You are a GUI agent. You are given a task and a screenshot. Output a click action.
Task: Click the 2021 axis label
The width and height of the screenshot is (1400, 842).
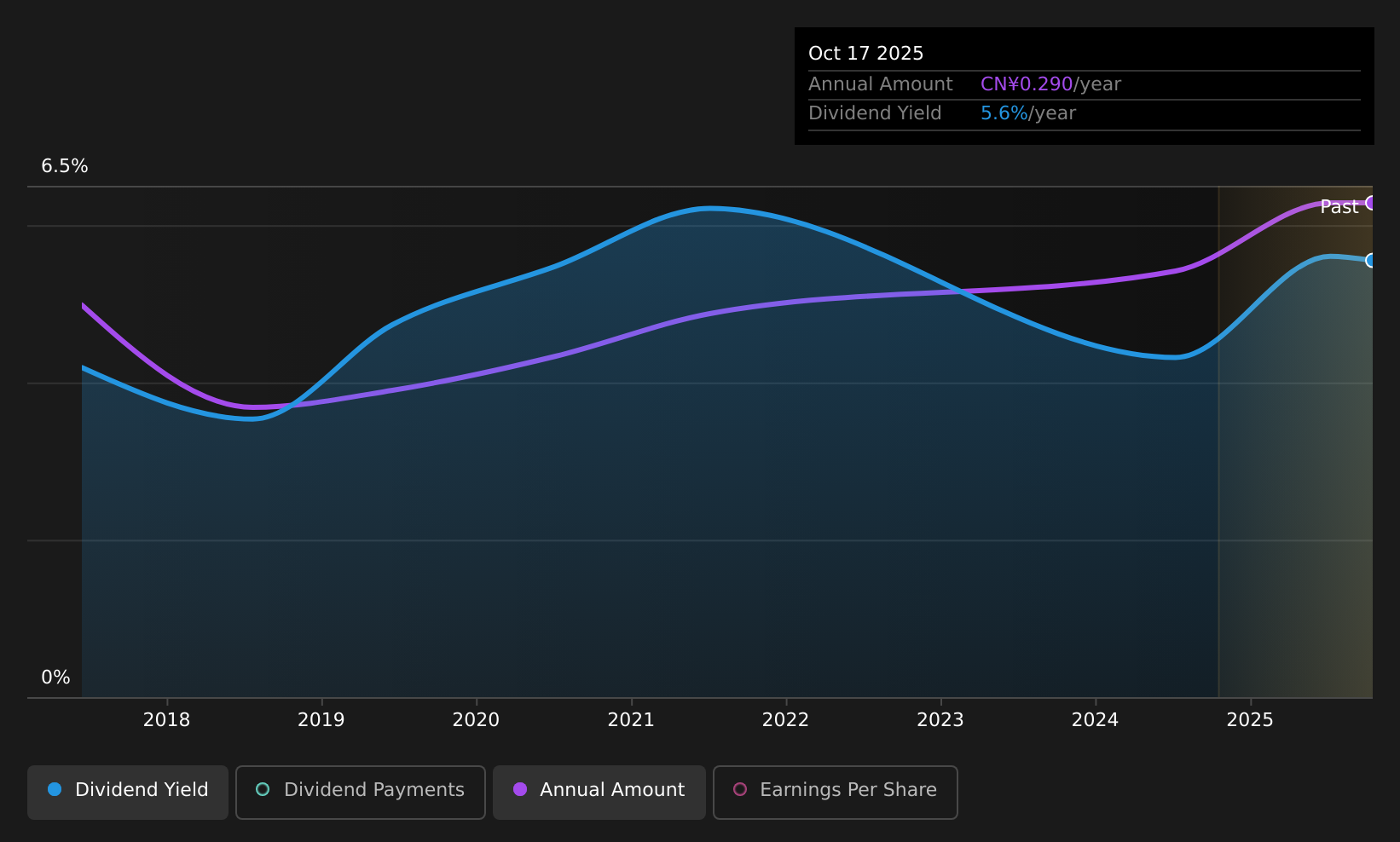631,720
